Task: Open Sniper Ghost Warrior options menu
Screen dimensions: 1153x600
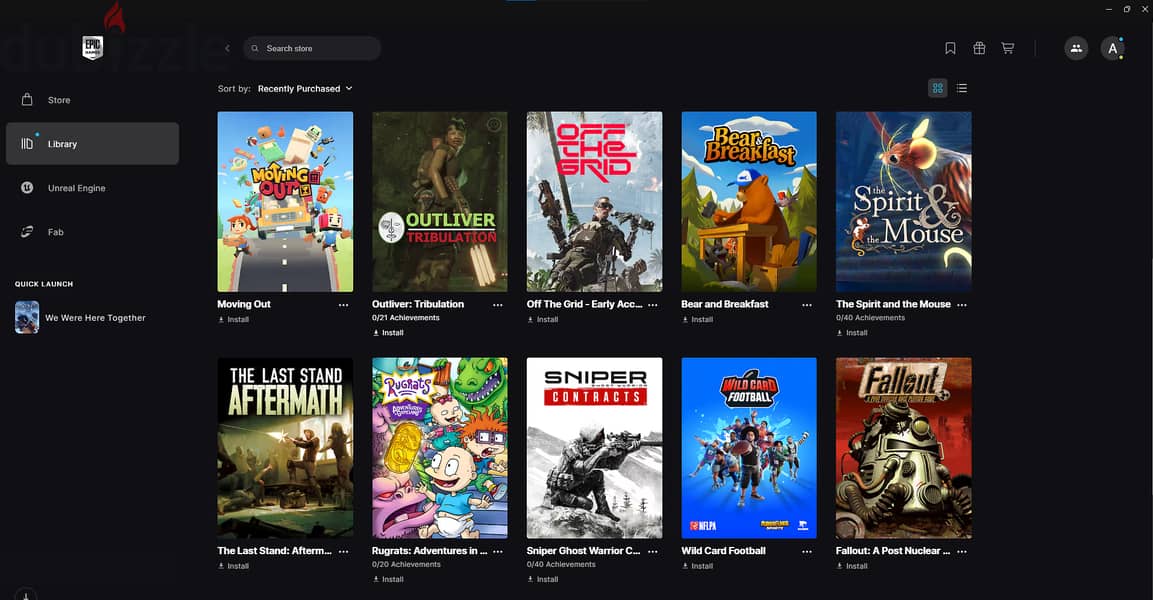Action: pyautogui.click(x=653, y=551)
